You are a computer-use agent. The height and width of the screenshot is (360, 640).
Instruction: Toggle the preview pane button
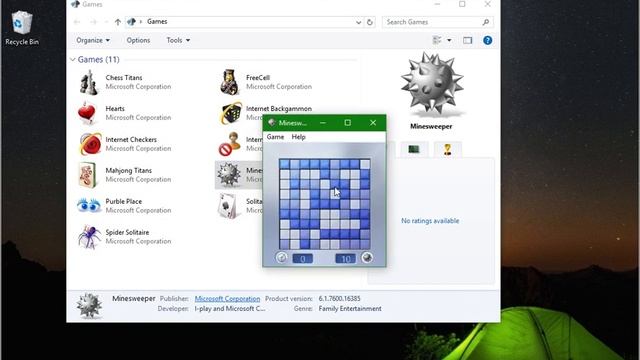coord(467,40)
